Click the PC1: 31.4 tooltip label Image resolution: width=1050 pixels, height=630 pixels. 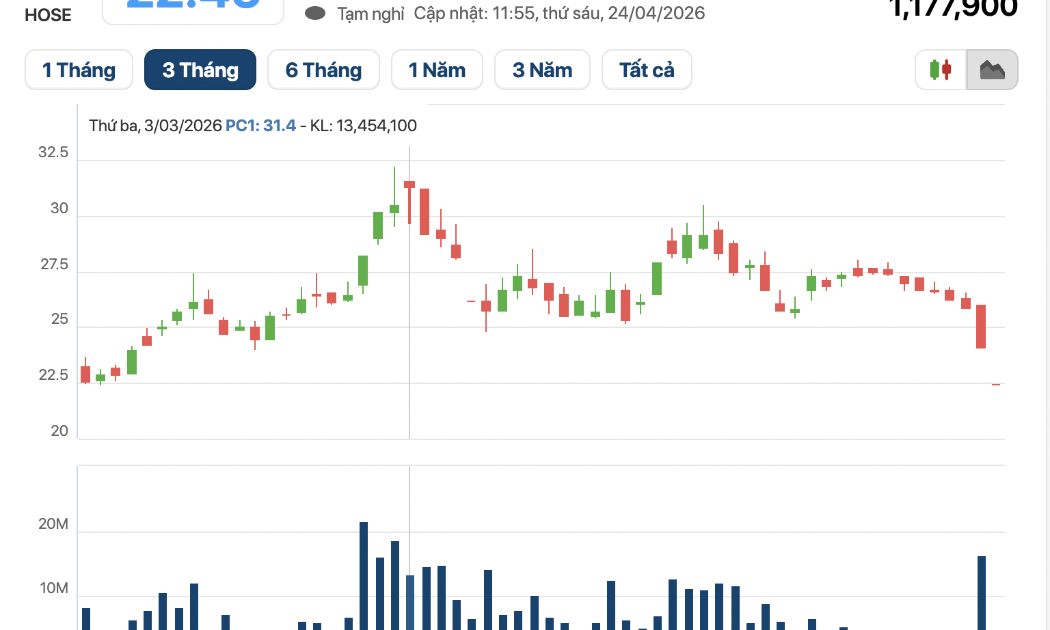click(x=260, y=125)
